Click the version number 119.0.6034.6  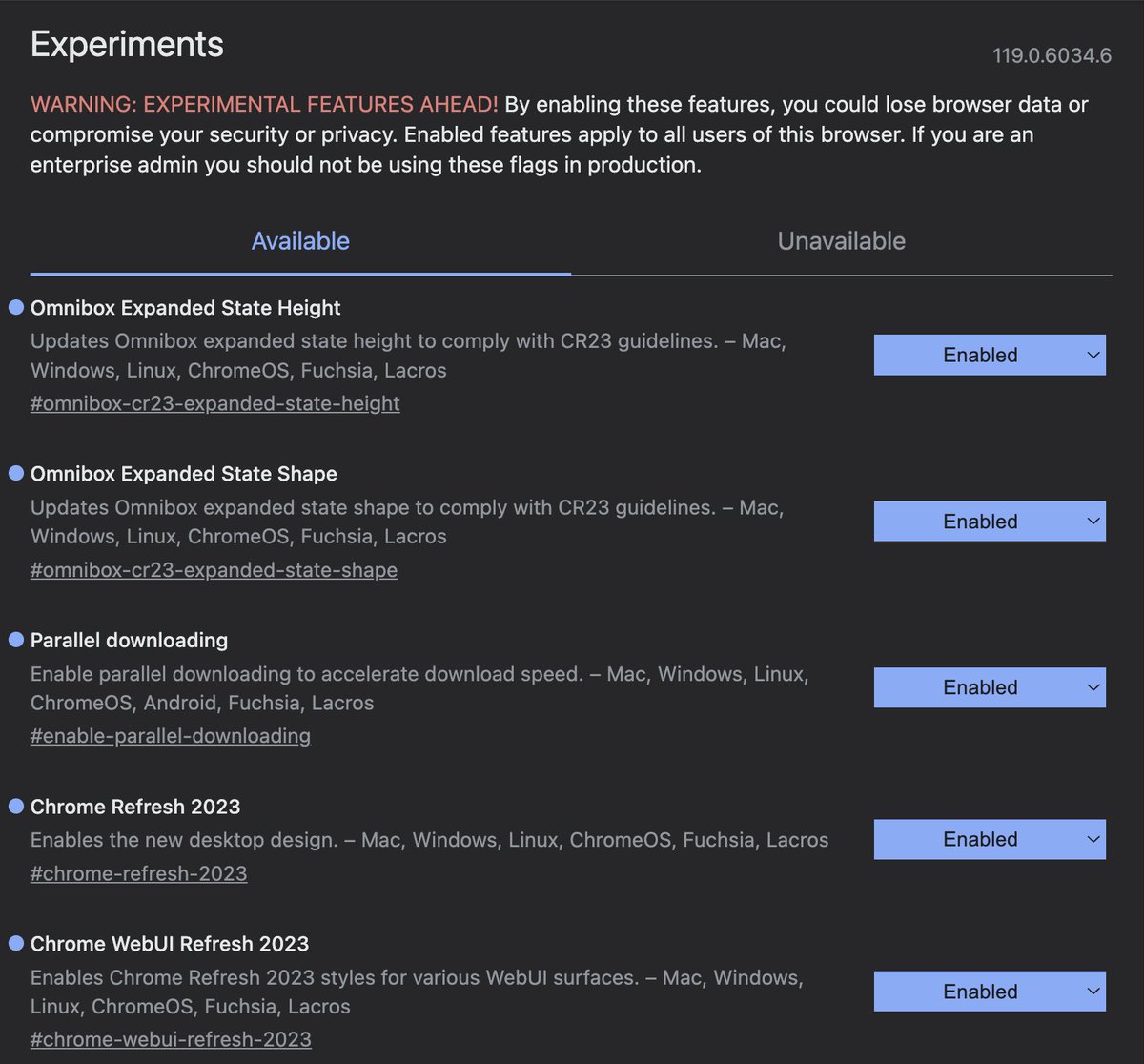(x=1052, y=55)
